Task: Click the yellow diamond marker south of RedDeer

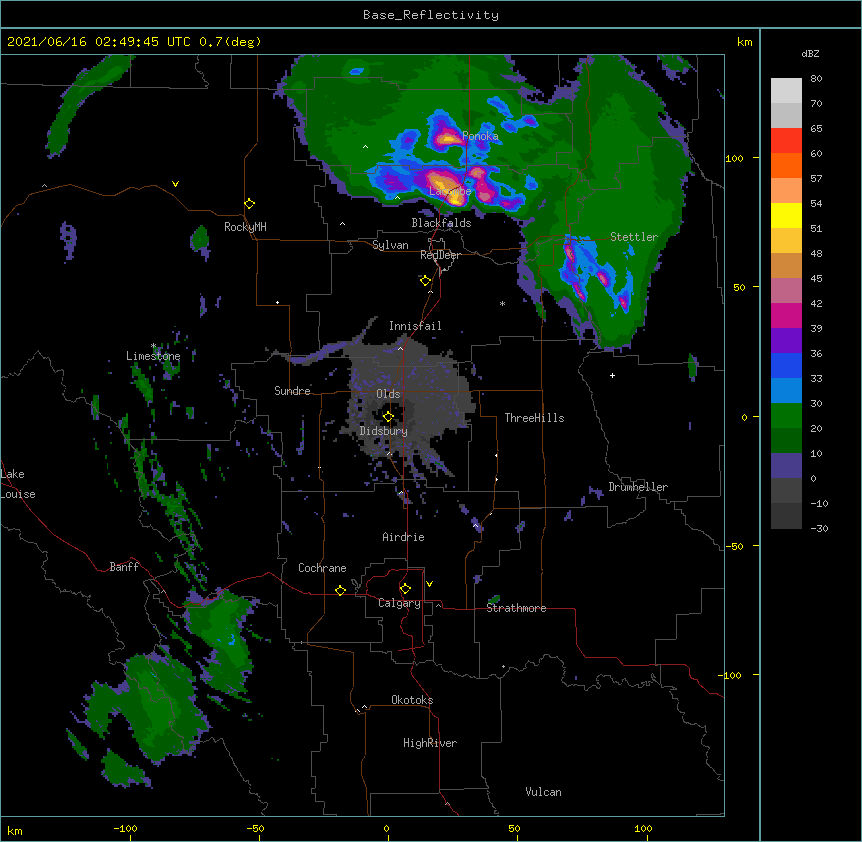Action: 425,281
